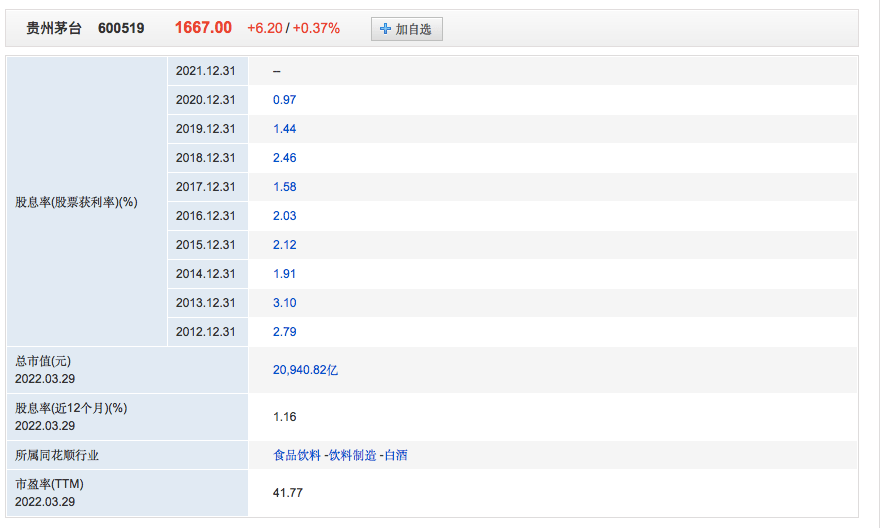Click the 股息率(股票获利率)(%) row header
The width and height of the screenshot is (889, 528).
pyautogui.click(x=76, y=202)
